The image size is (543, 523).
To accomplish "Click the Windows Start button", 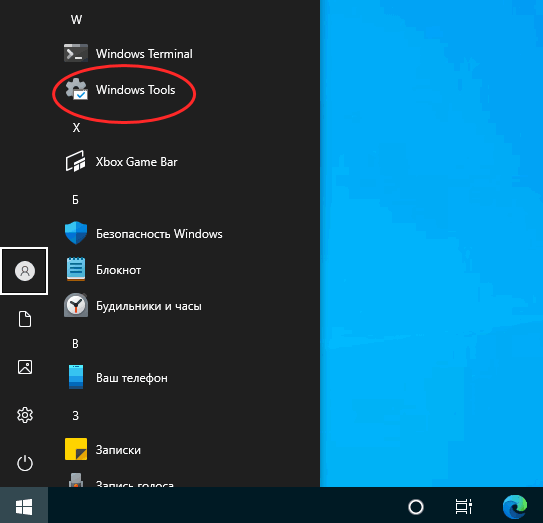I will click(x=24, y=507).
